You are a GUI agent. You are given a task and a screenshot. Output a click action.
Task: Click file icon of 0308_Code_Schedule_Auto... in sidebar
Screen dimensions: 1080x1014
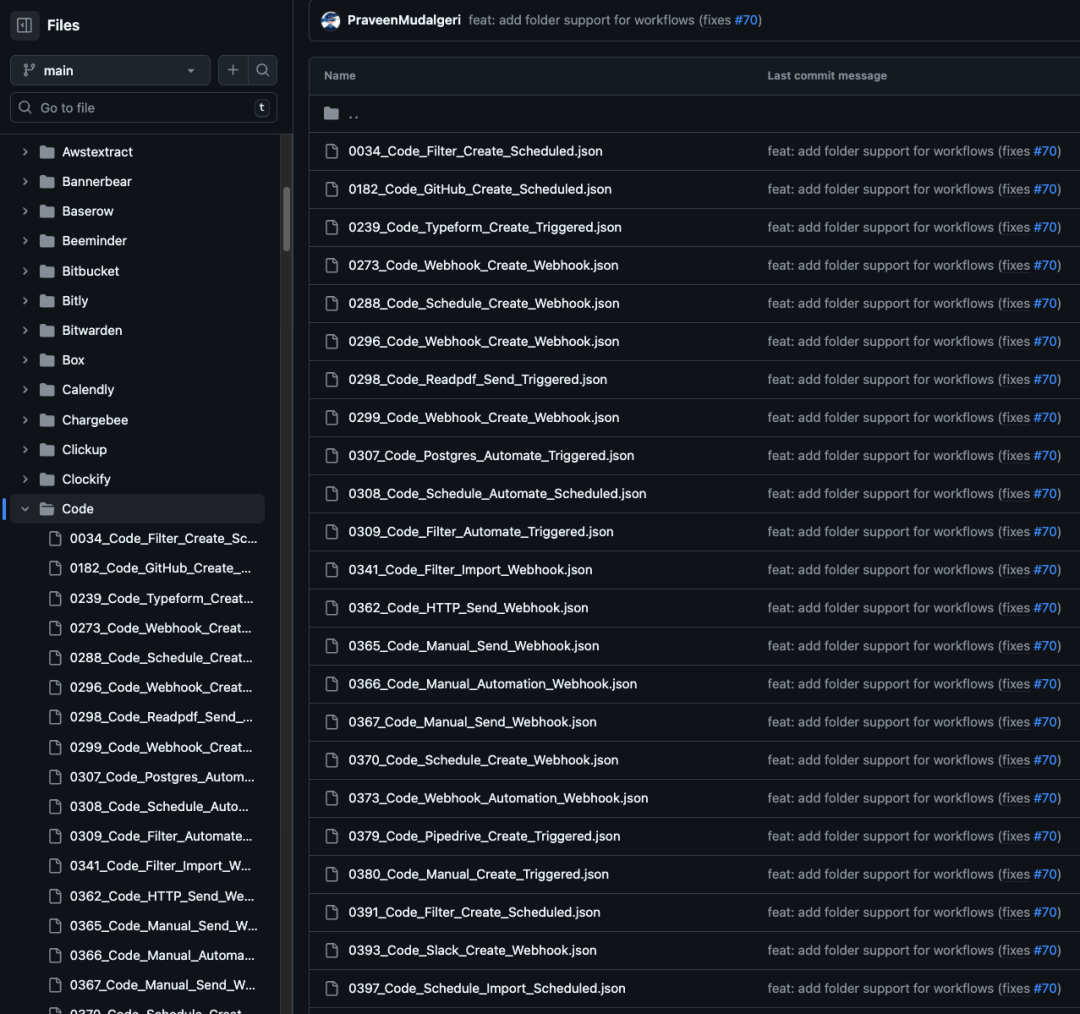click(x=55, y=806)
